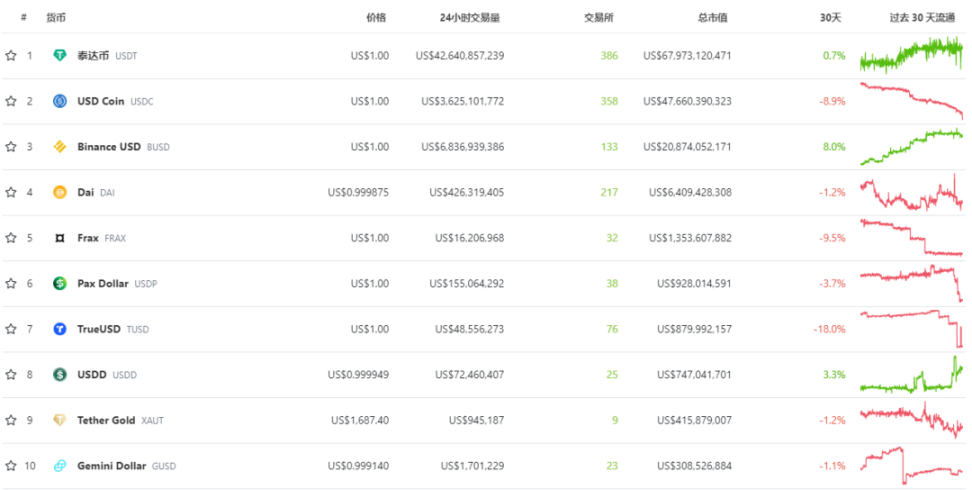972x490 pixels.
Task: Sort by the 货币 column header
Action: coord(56,17)
